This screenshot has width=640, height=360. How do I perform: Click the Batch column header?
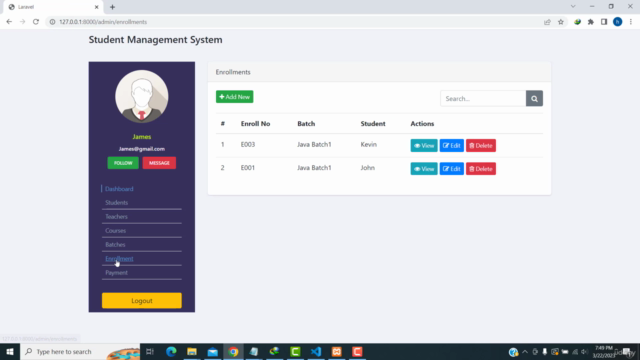point(306,124)
